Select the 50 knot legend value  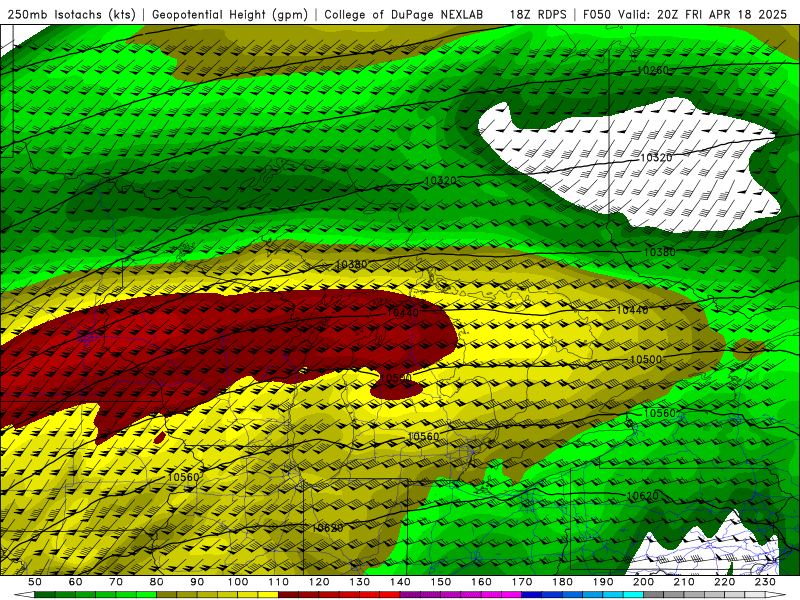[x=35, y=582]
